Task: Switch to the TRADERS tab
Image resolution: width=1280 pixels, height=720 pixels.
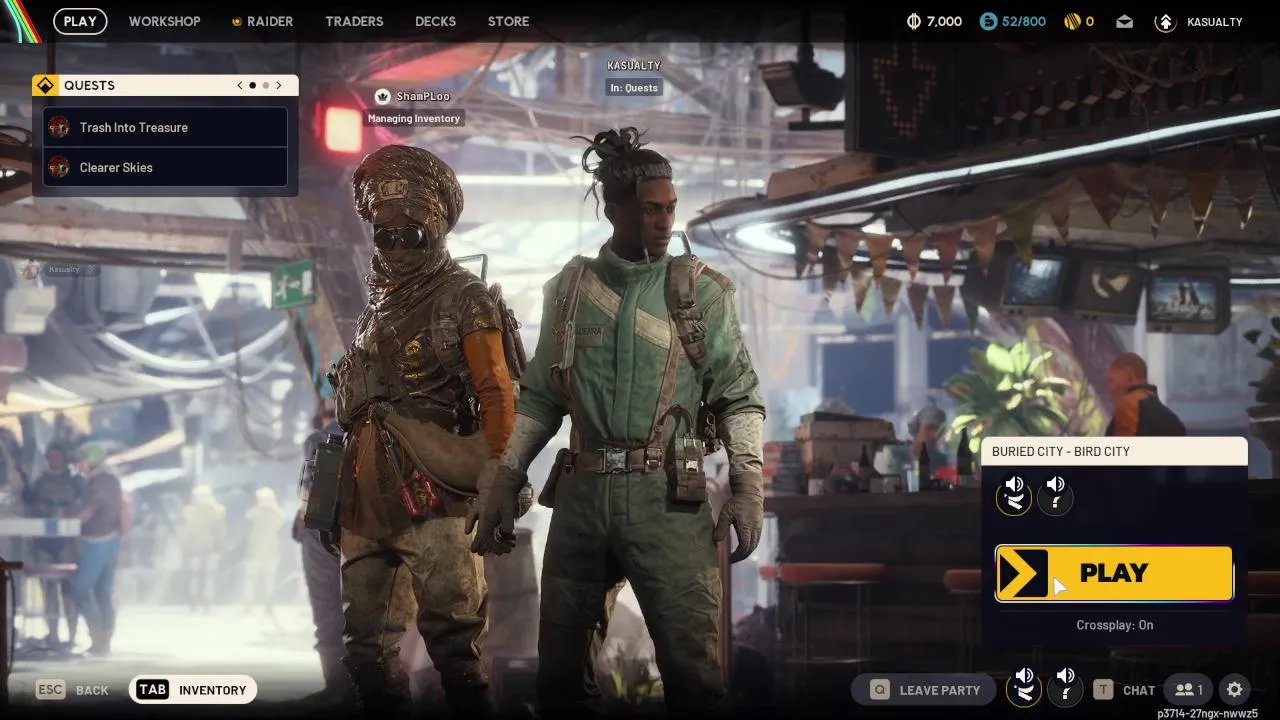Action: coord(354,21)
